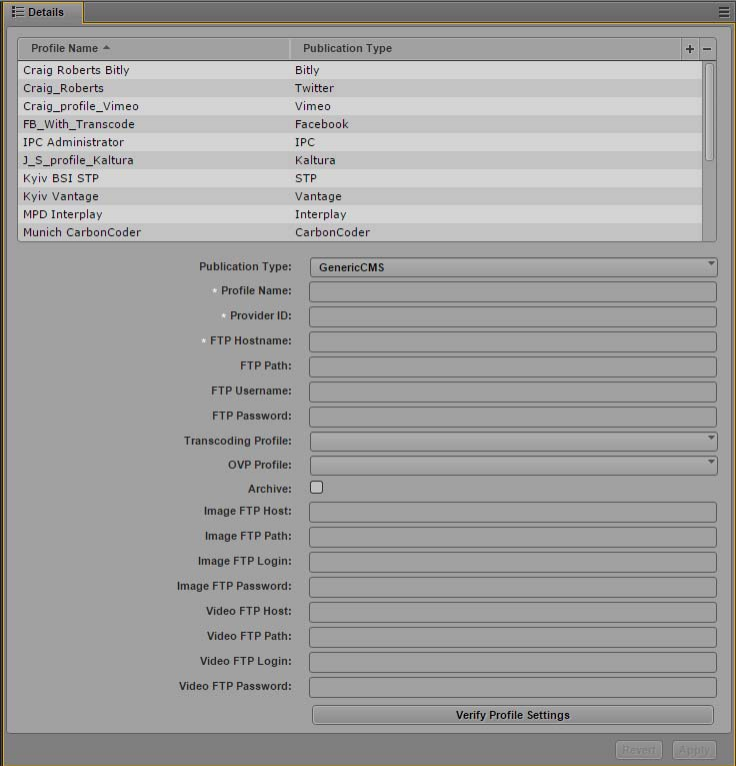Focus the Video FTP Password field
Screen dimensions: 736x766
click(513, 687)
